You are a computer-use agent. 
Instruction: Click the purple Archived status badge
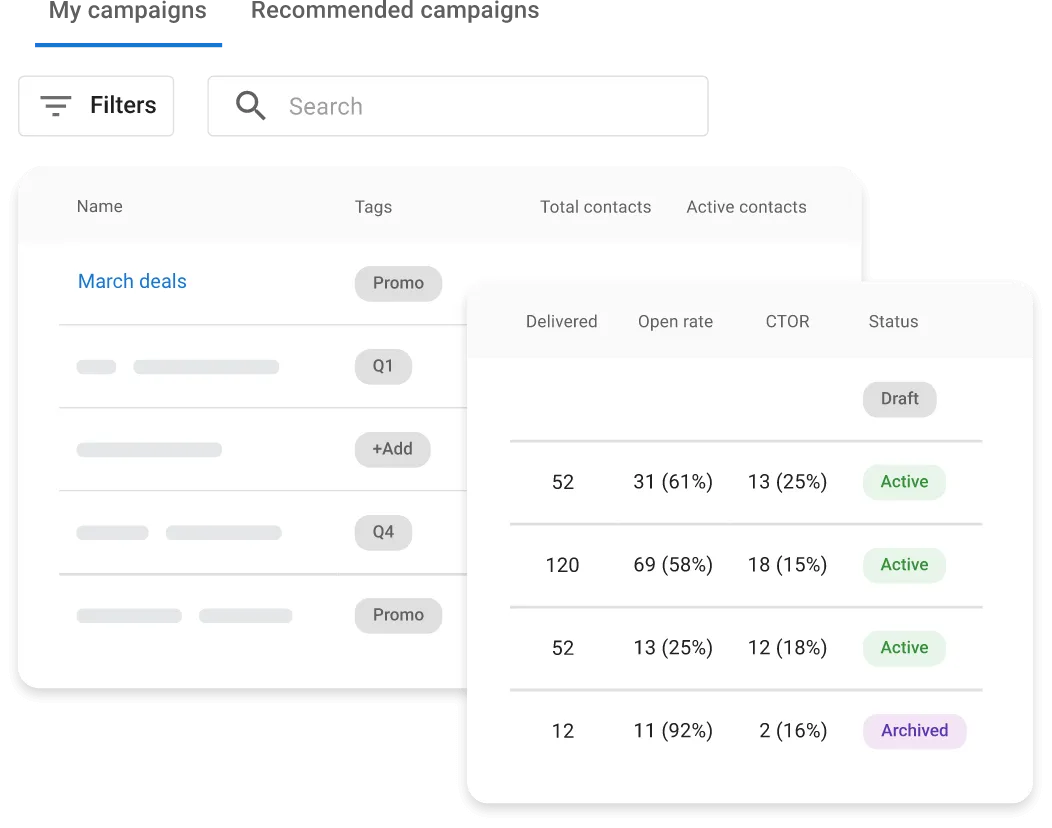[914, 731]
